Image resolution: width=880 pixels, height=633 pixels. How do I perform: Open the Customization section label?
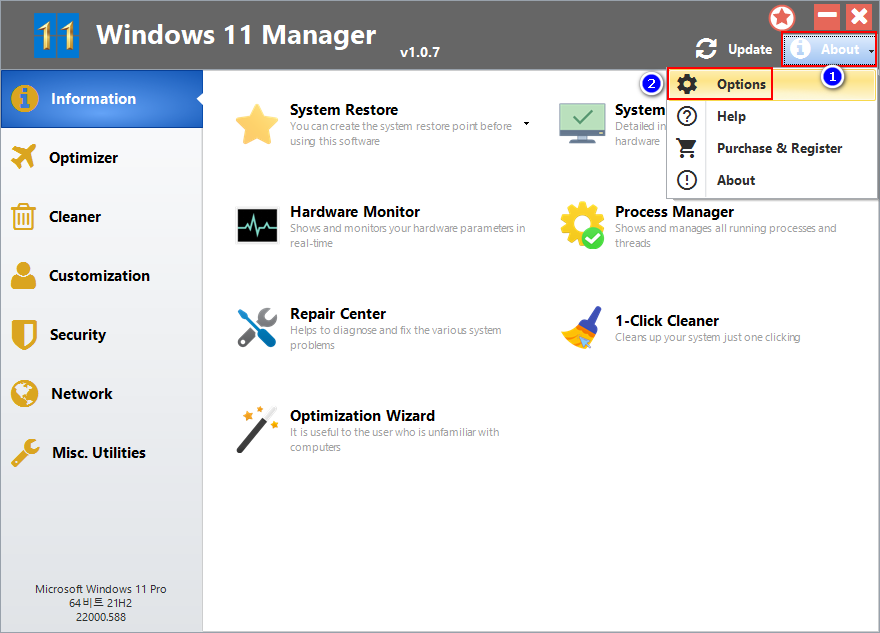point(99,276)
